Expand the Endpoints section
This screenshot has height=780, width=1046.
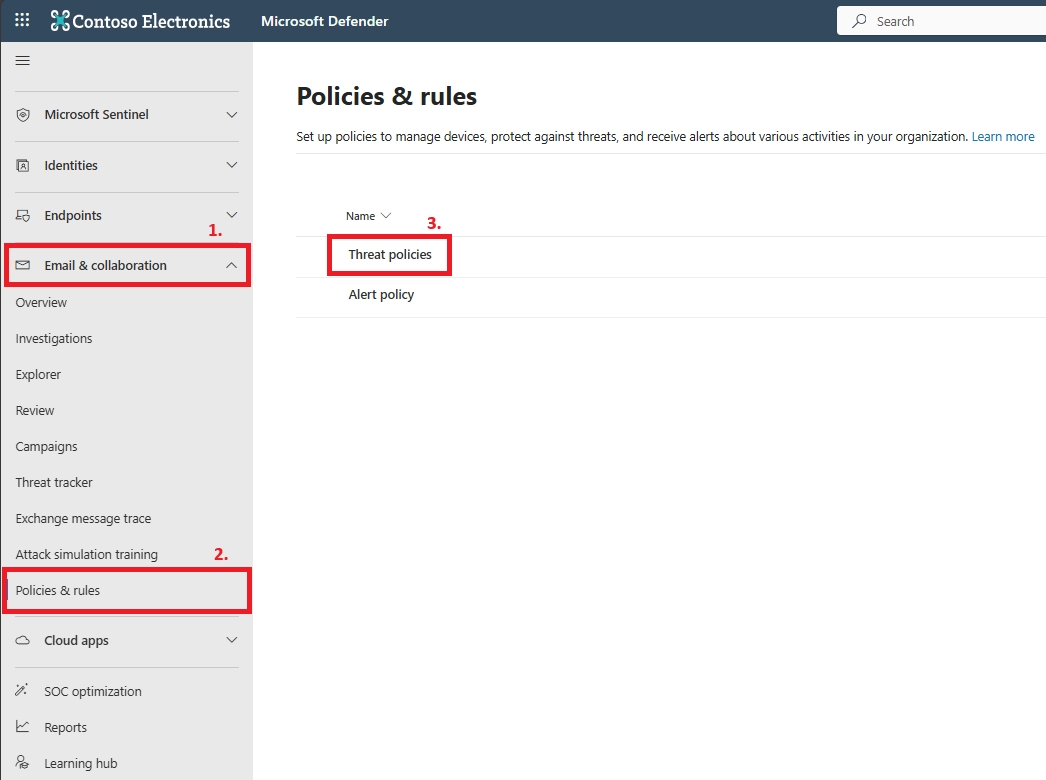click(232, 215)
